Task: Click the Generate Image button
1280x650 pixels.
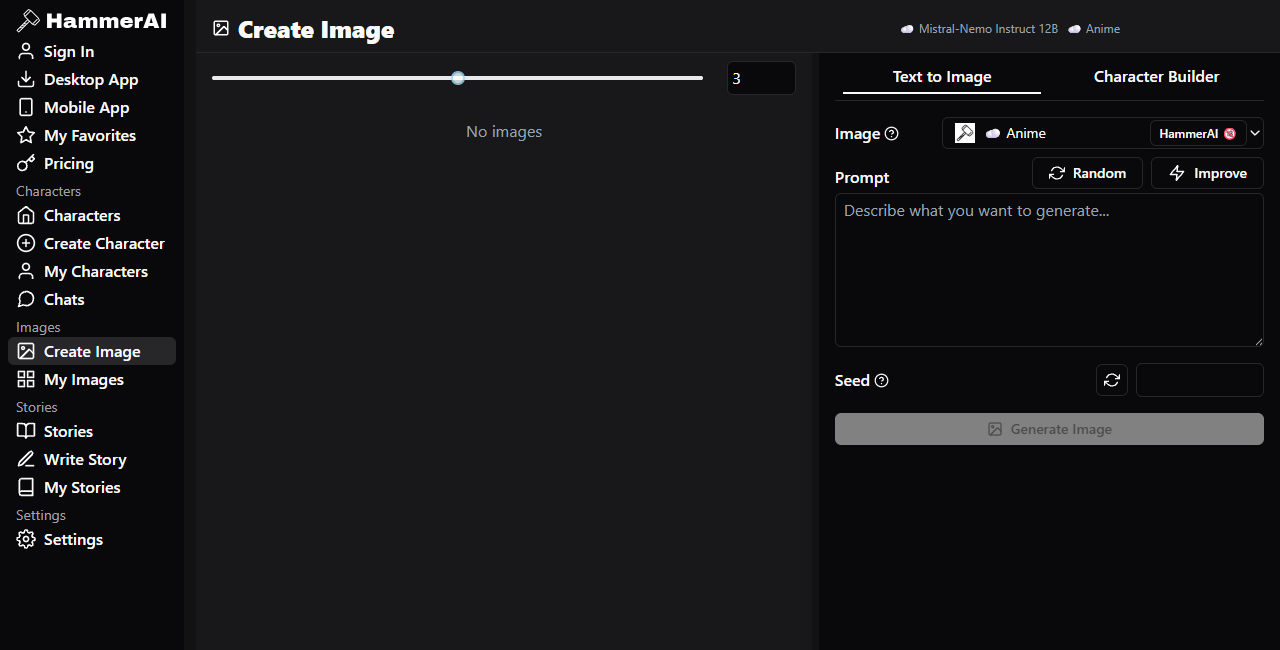Action: point(1049,429)
